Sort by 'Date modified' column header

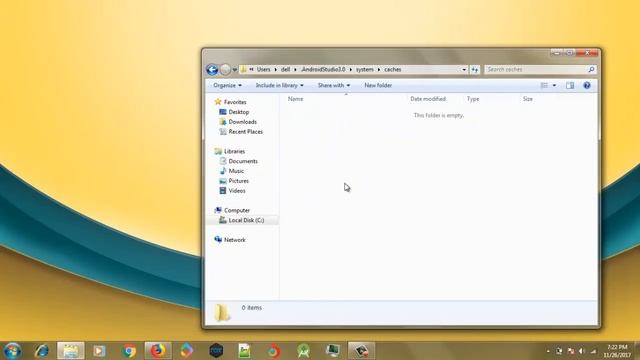(x=428, y=99)
